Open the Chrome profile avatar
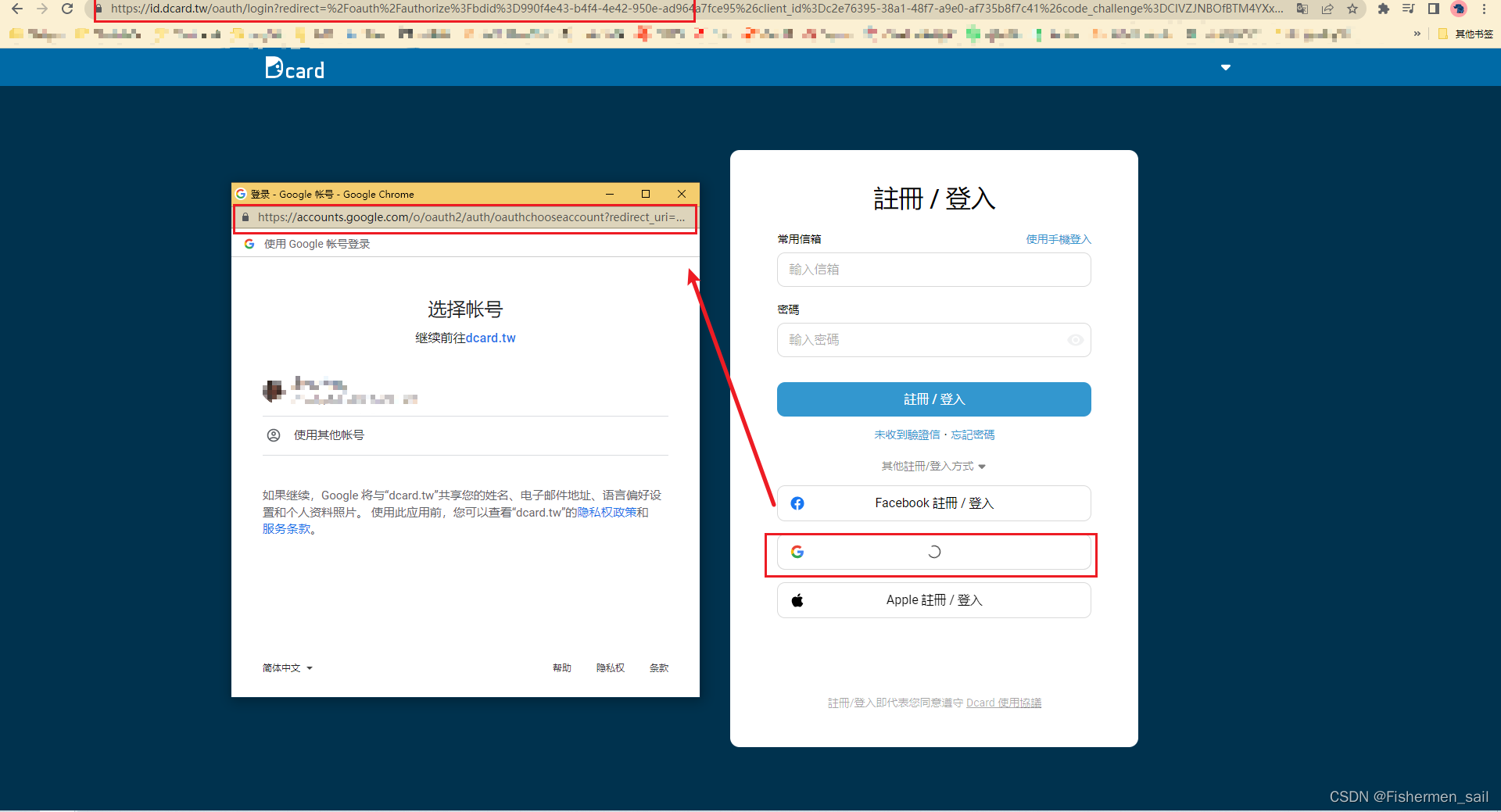The image size is (1501, 812). click(x=1459, y=9)
